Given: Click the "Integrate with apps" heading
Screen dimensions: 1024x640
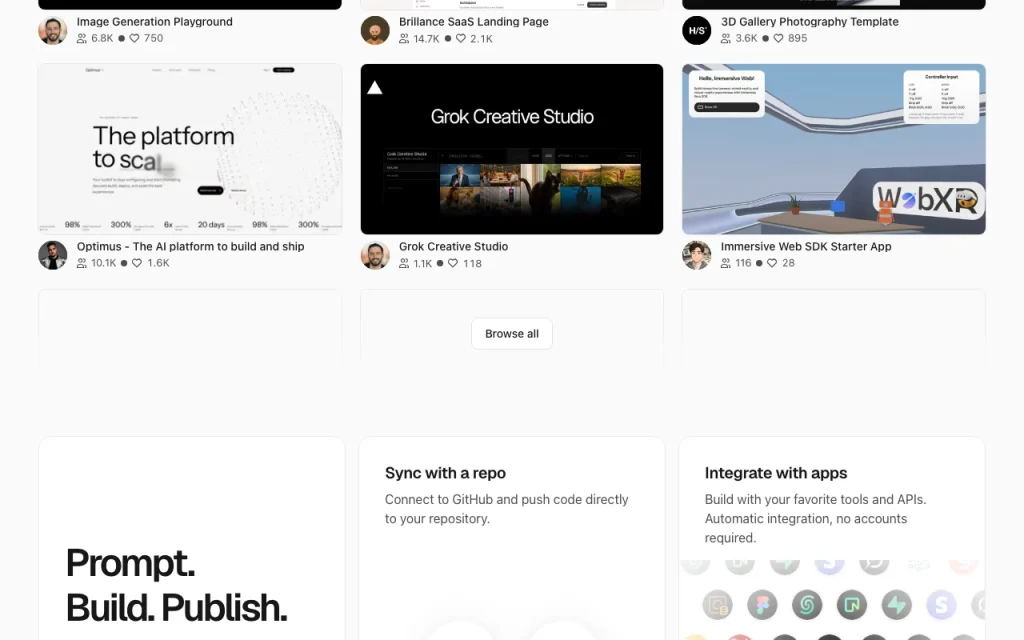Looking at the screenshot, I should (776, 473).
